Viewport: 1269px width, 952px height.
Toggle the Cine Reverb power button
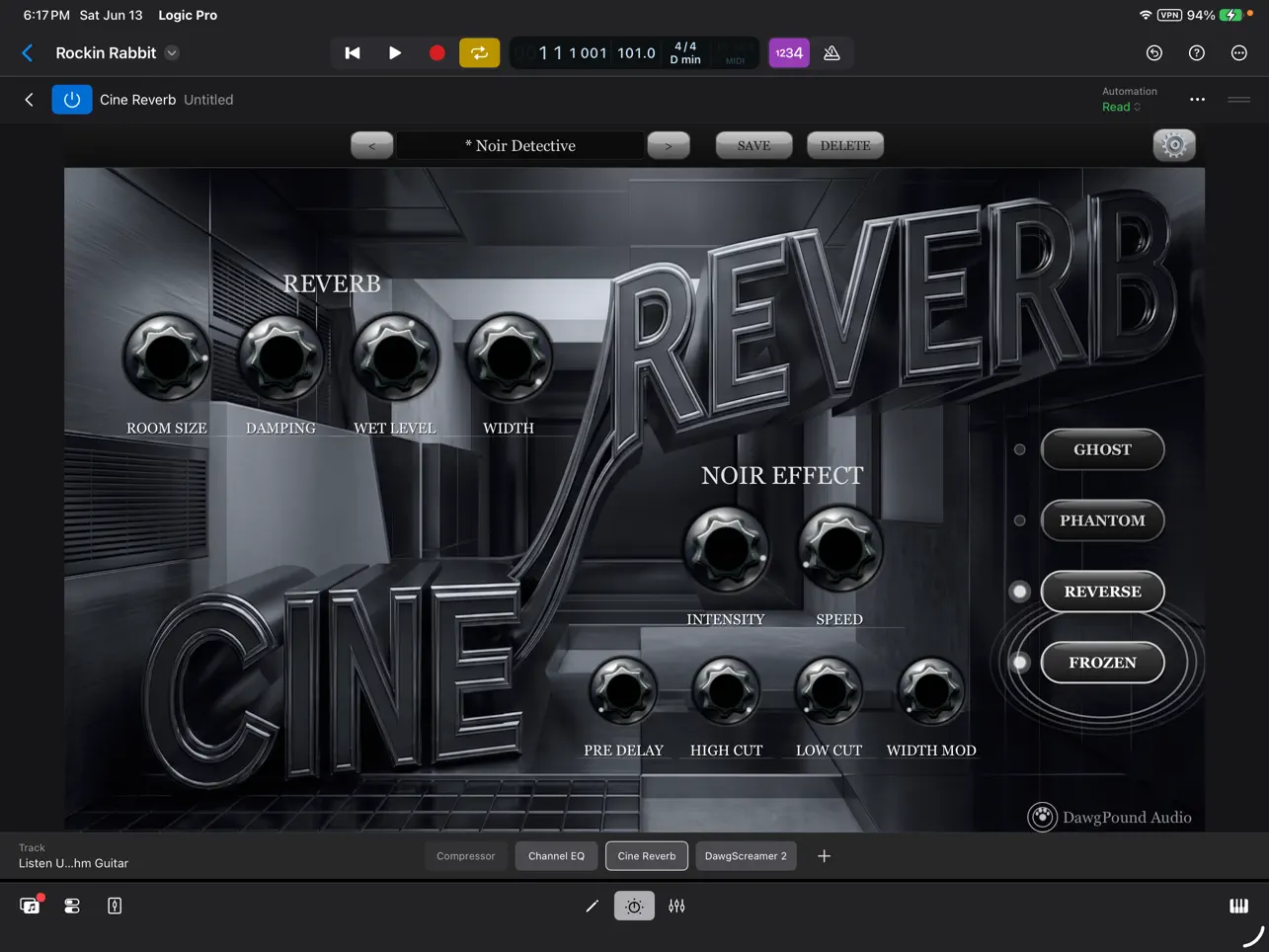(72, 100)
